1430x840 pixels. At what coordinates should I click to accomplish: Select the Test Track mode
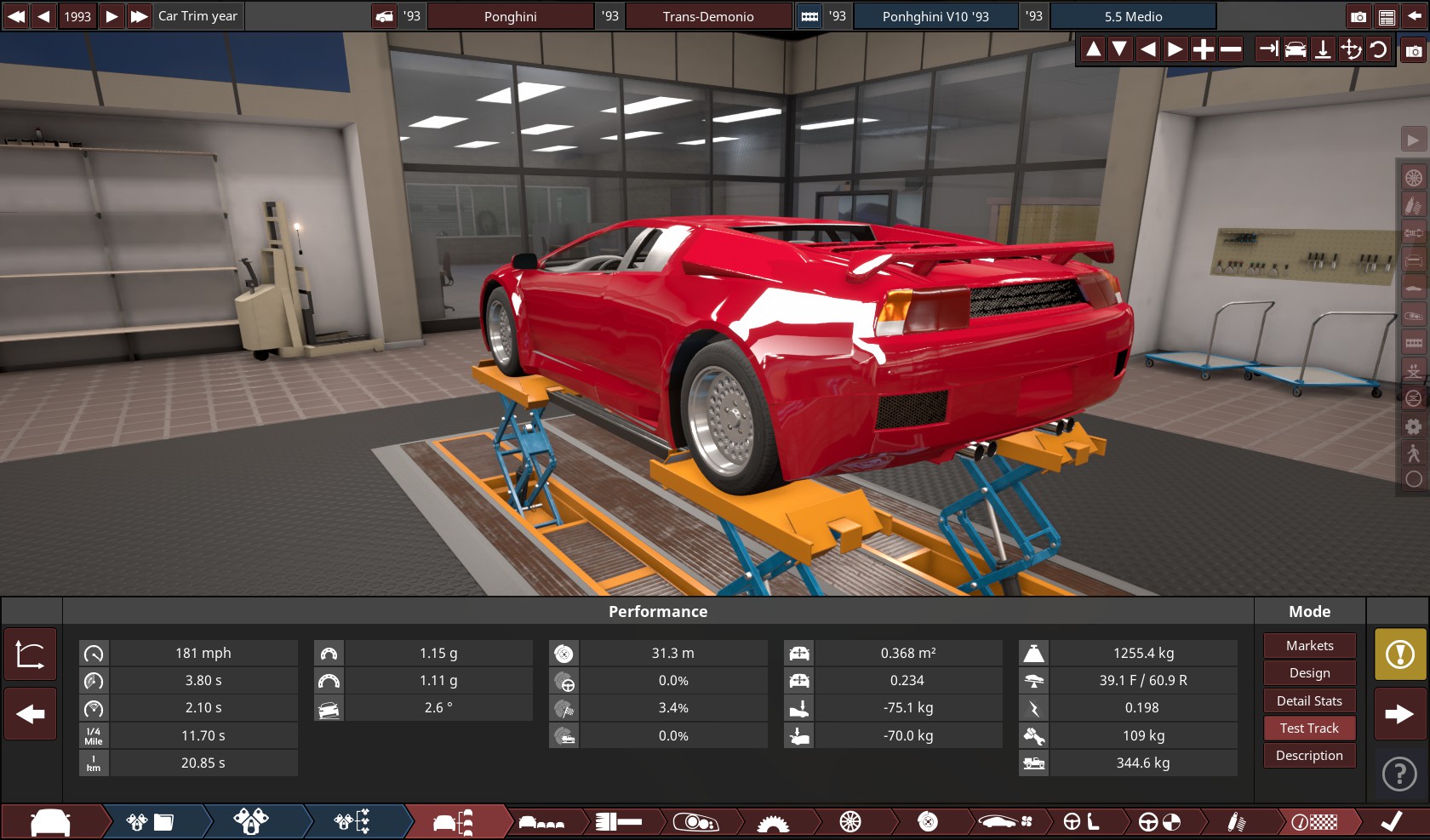tap(1309, 728)
